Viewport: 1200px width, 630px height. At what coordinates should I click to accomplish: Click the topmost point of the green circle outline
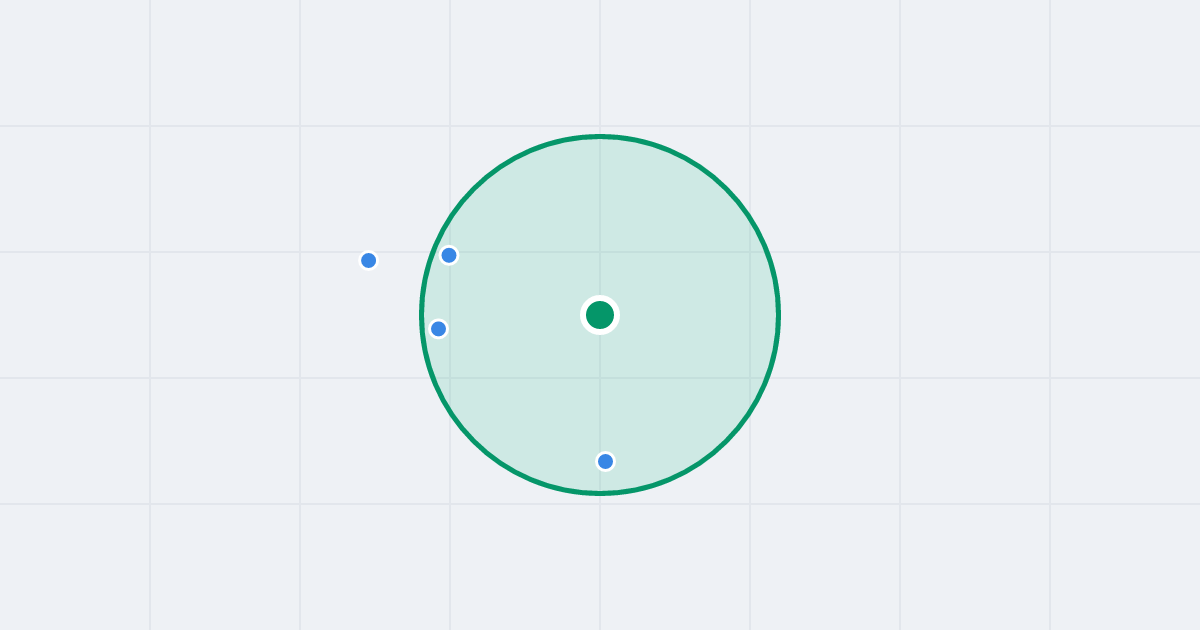[x=600, y=136]
